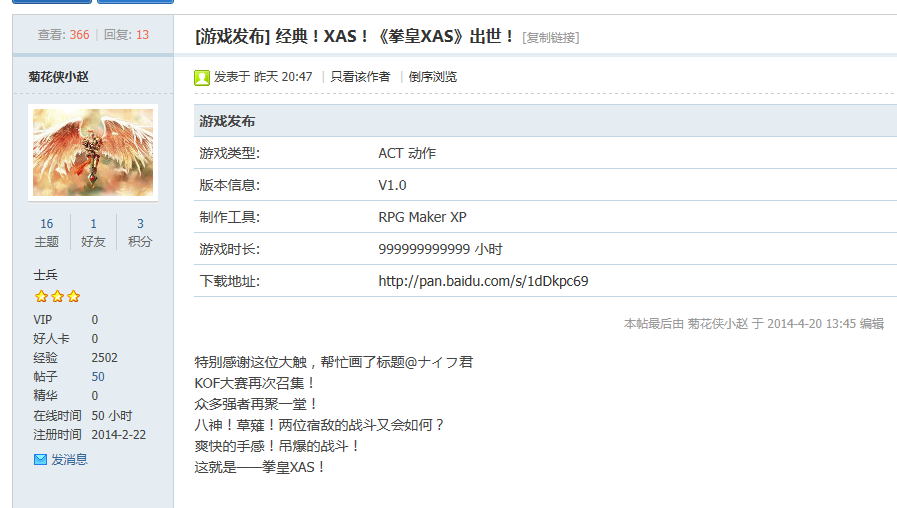Open the winged warrior avatar image

click(x=93, y=152)
